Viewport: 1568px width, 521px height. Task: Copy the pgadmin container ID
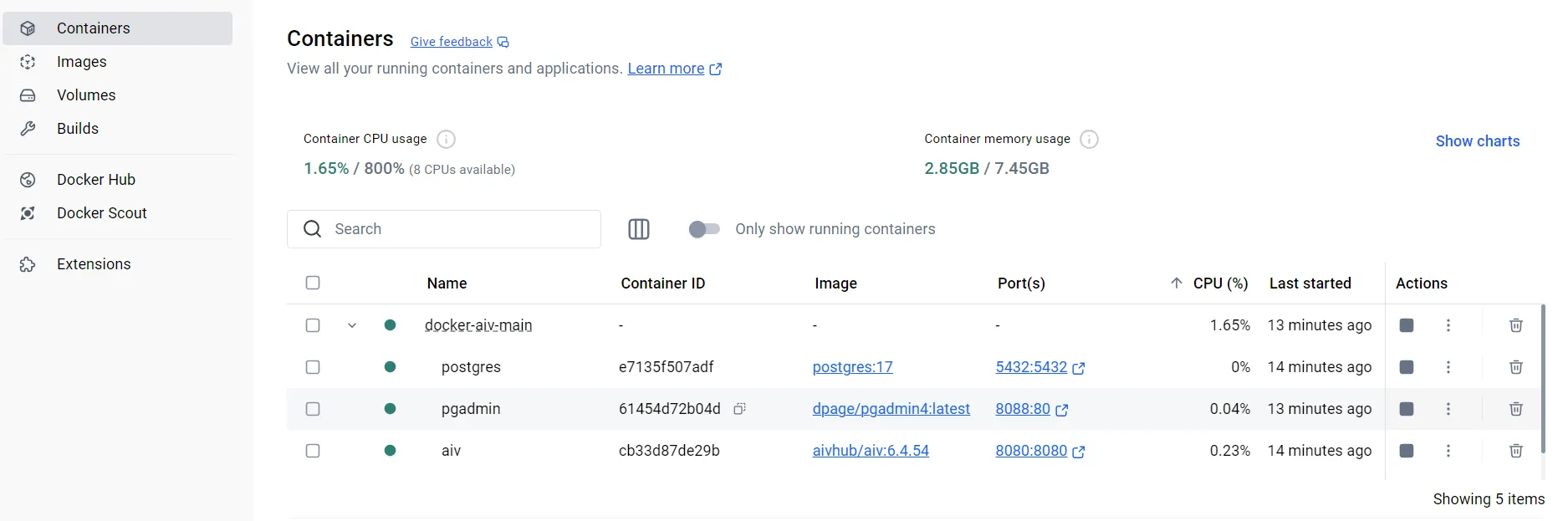739,409
